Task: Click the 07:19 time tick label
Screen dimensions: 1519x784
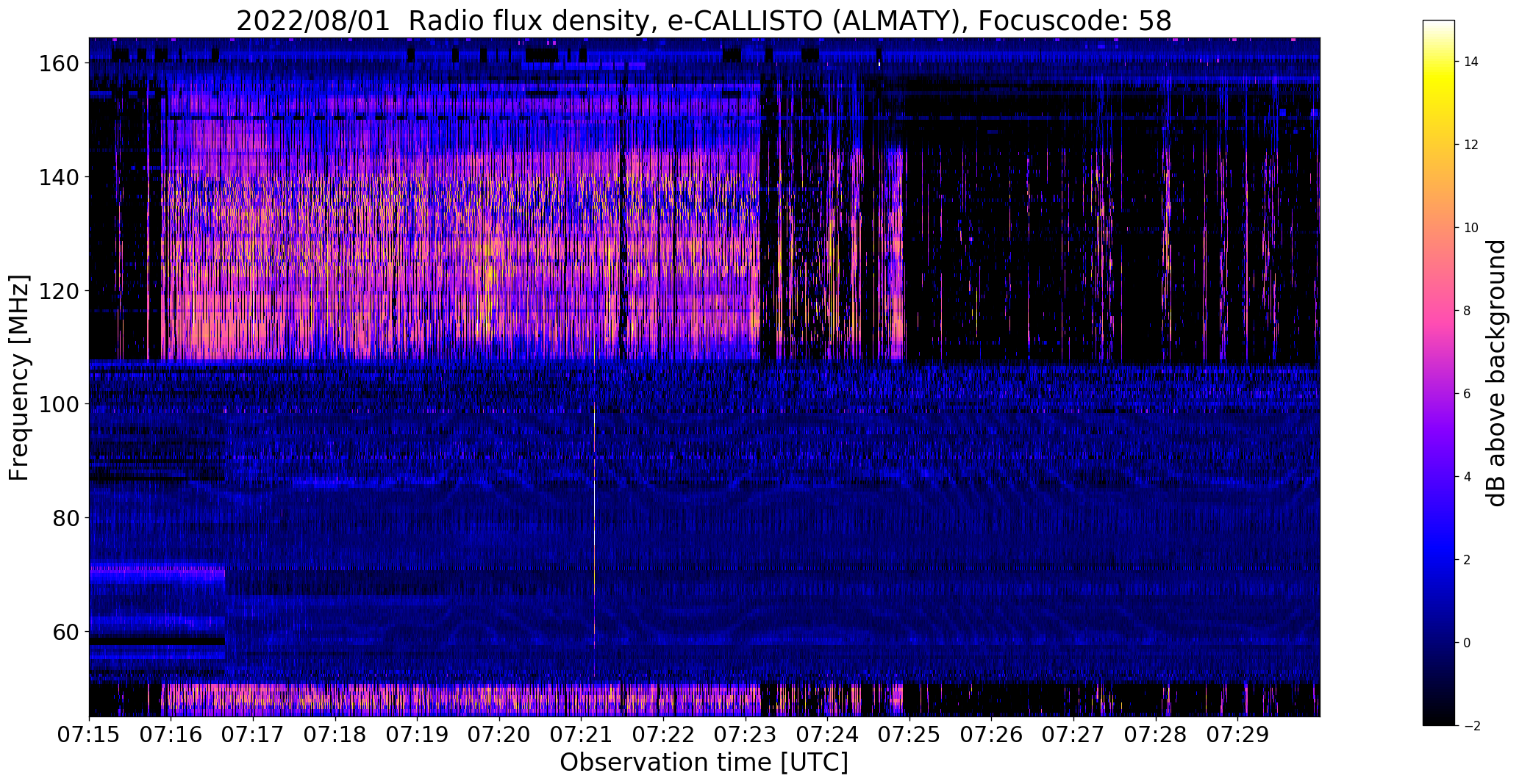Action: point(417,735)
